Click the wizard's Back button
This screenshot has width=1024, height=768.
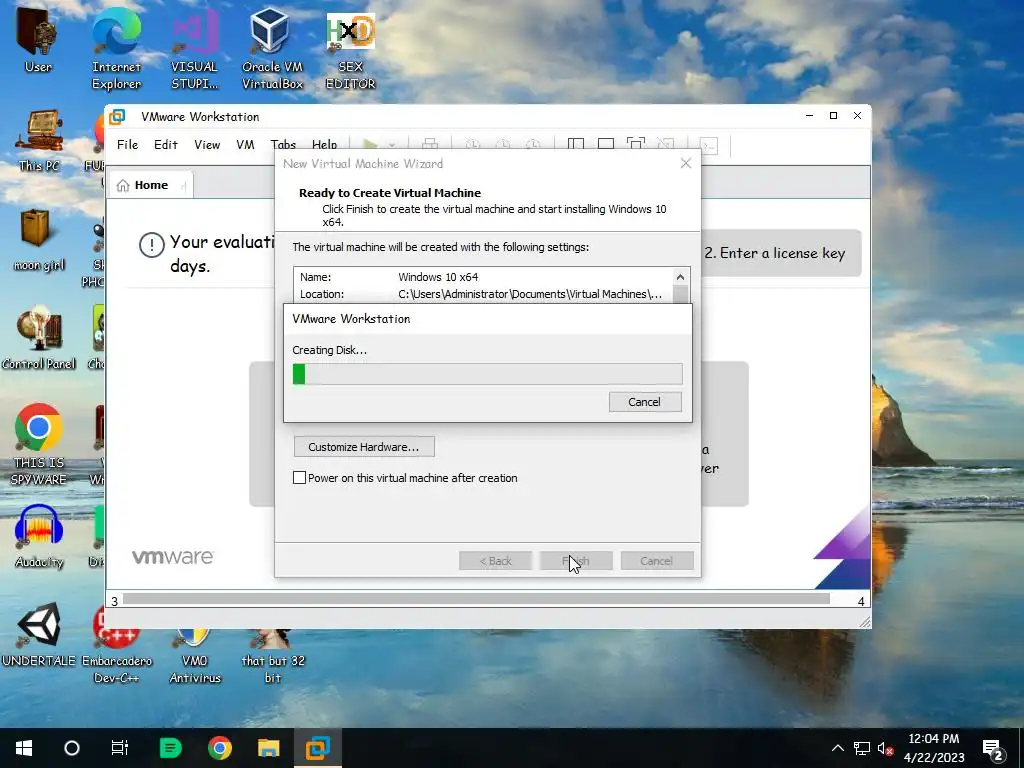(x=495, y=560)
